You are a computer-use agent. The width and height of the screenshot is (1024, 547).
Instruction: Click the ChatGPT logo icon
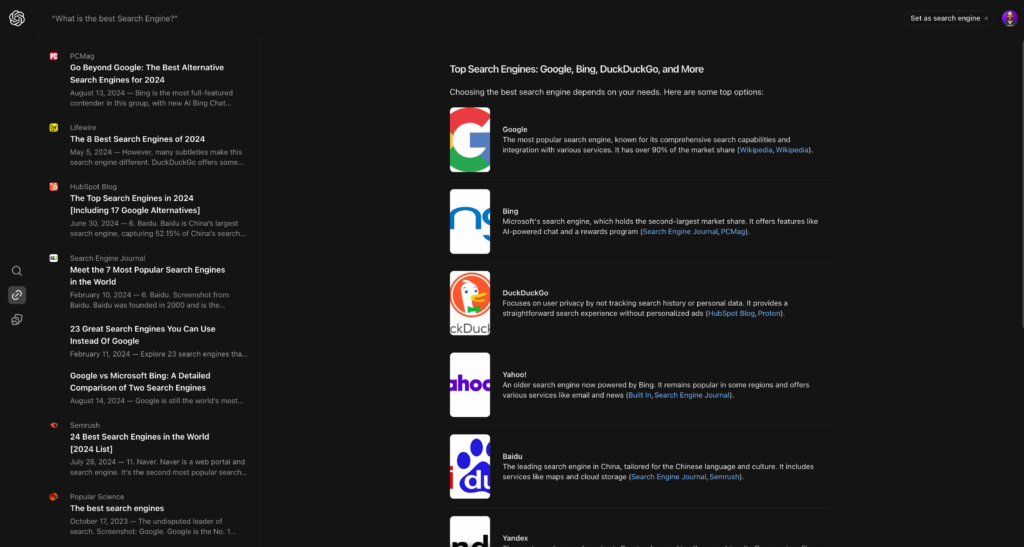[17, 18]
